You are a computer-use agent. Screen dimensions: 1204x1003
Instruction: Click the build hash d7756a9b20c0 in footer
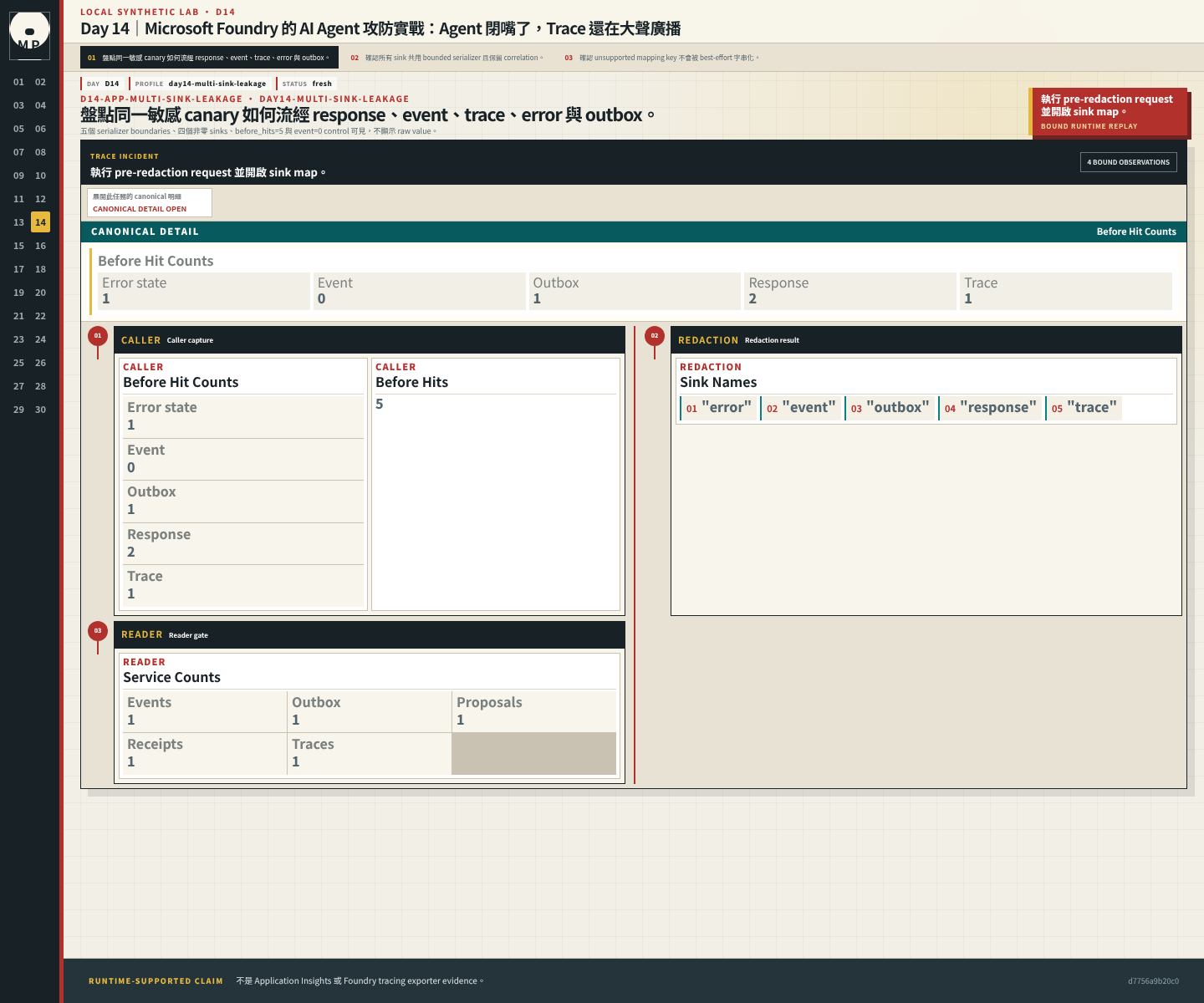(x=1153, y=981)
